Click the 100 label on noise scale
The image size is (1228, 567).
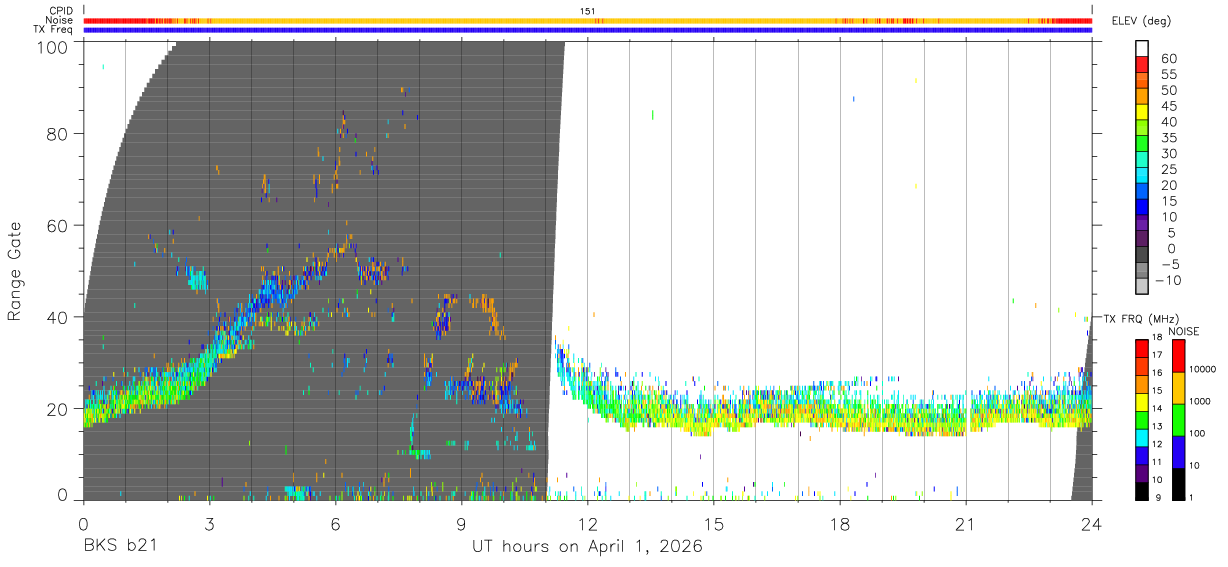pyautogui.click(x=1196, y=433)
